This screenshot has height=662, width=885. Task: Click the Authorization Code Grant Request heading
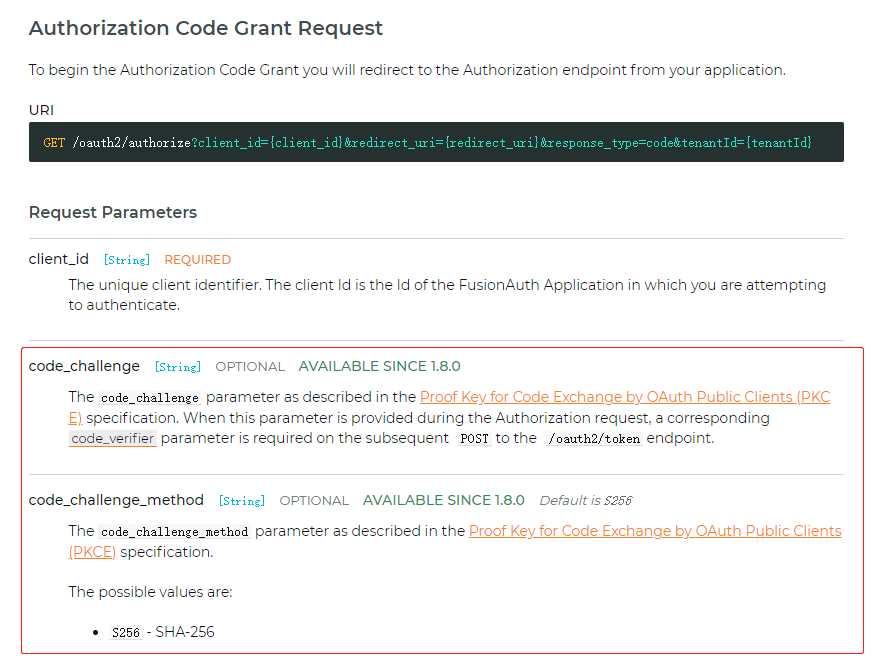click(x=206, y=28)
